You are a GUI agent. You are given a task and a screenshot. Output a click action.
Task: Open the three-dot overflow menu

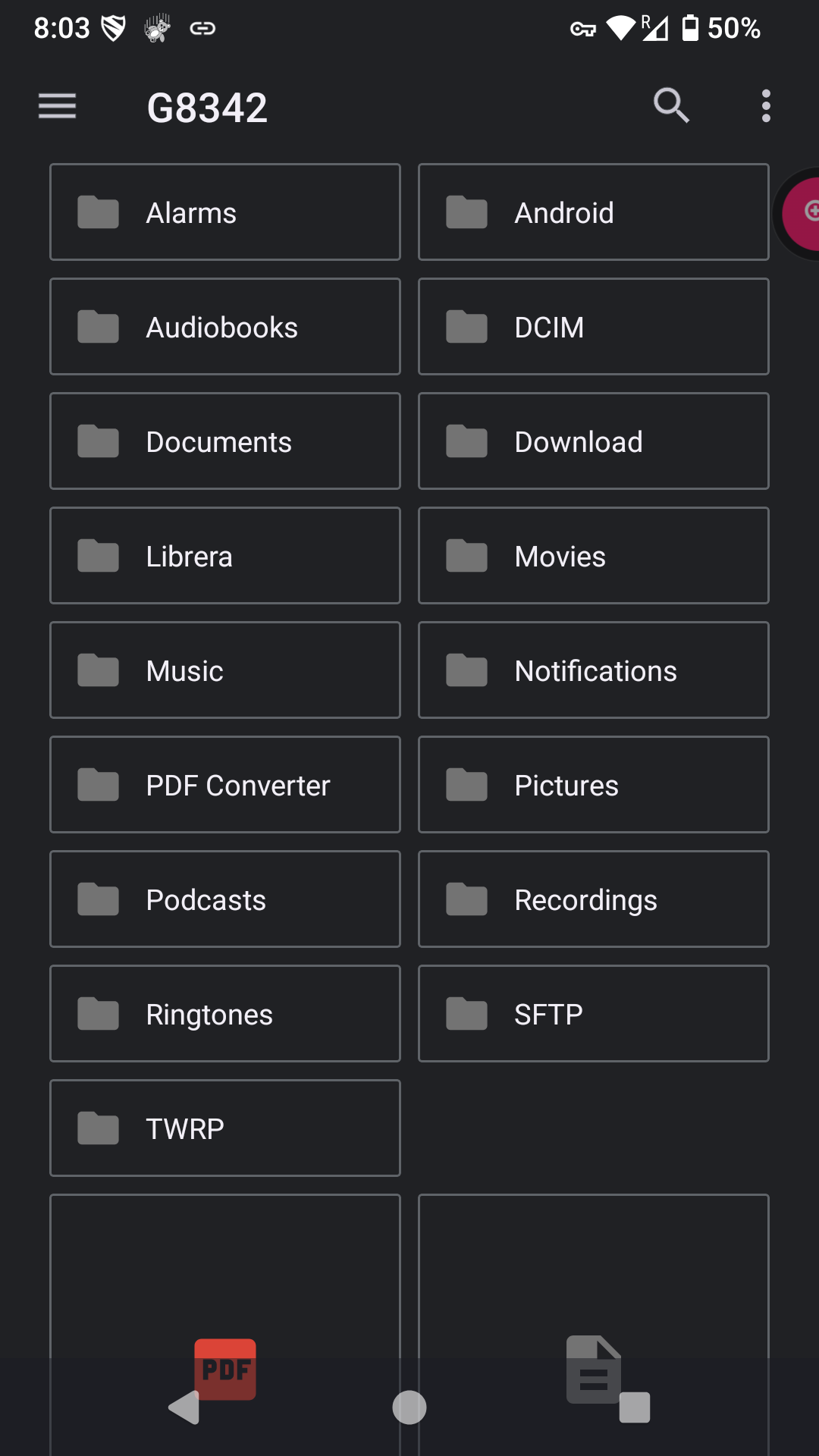tap(766, 106)
